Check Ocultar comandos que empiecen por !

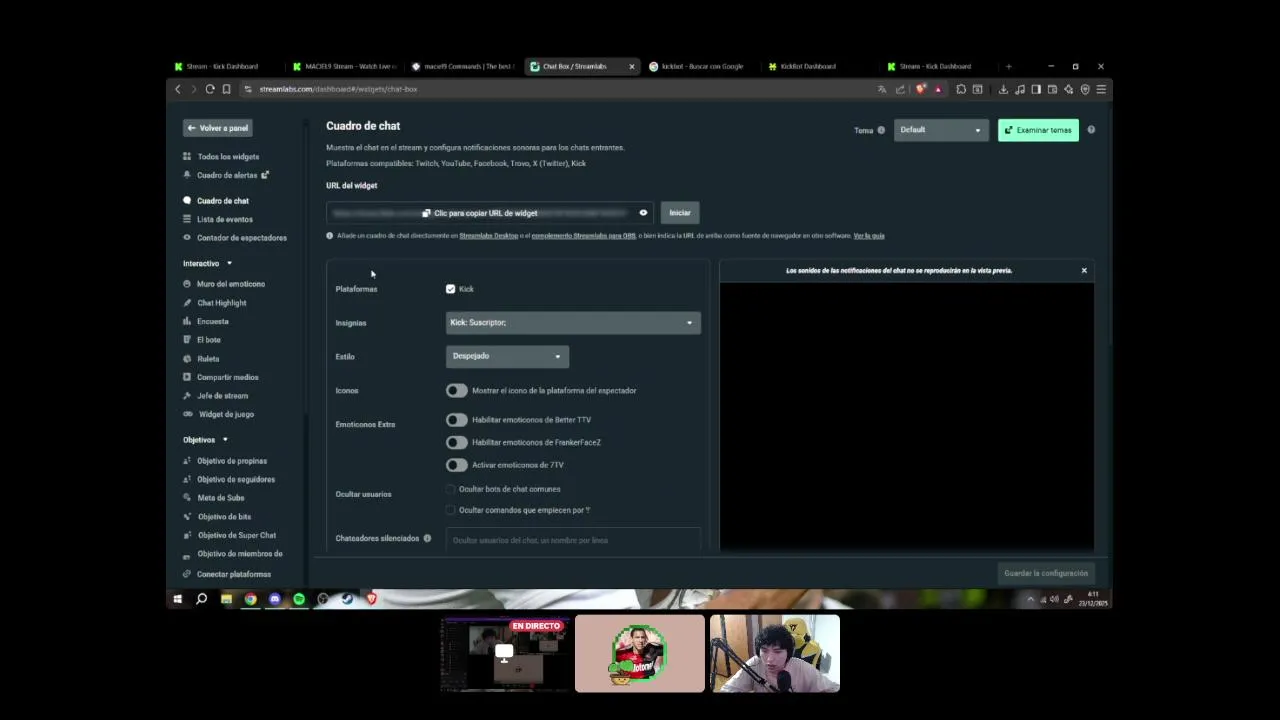click(x=451, y=510)
